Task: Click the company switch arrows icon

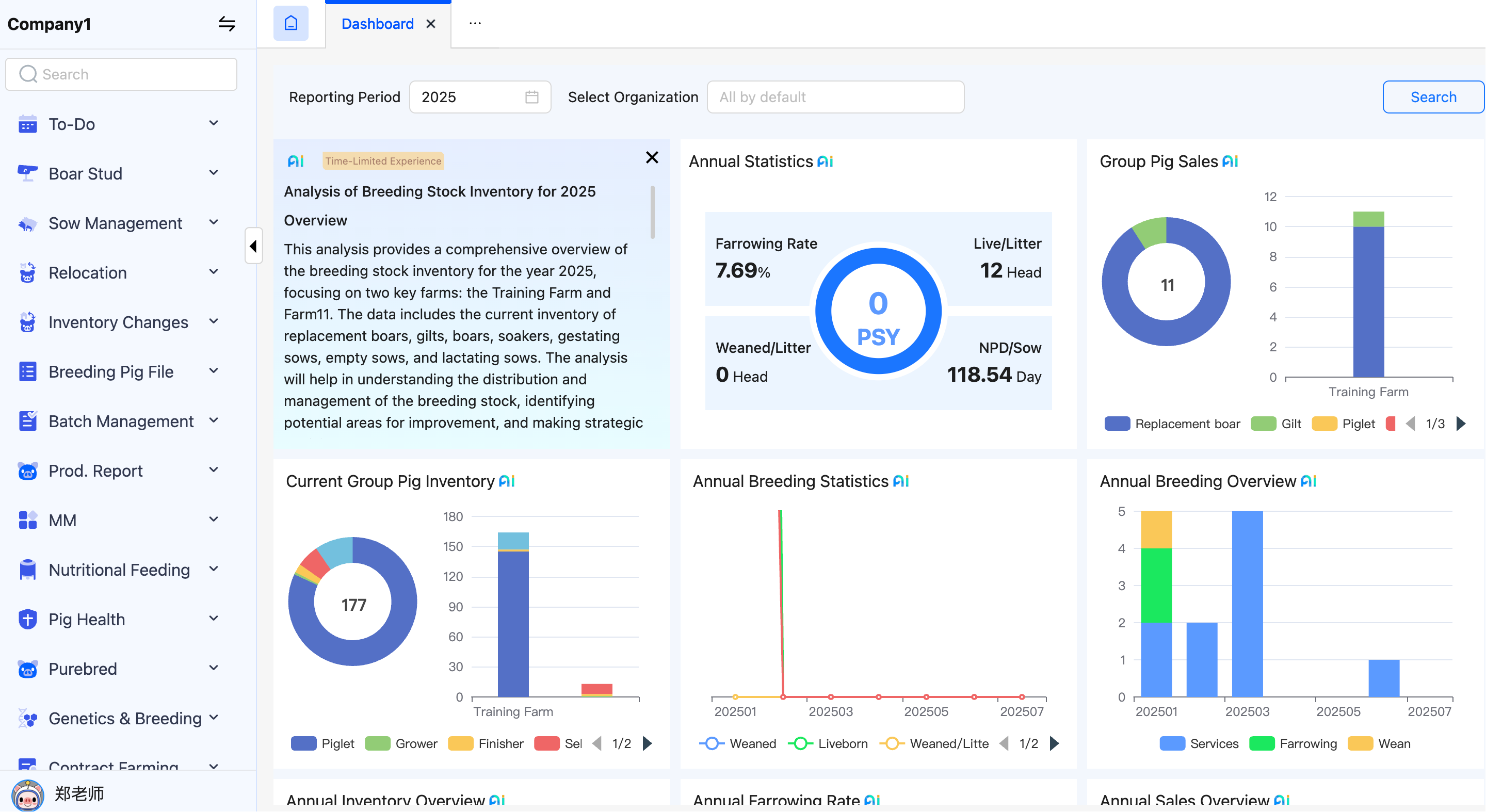Action: (227, 24)
